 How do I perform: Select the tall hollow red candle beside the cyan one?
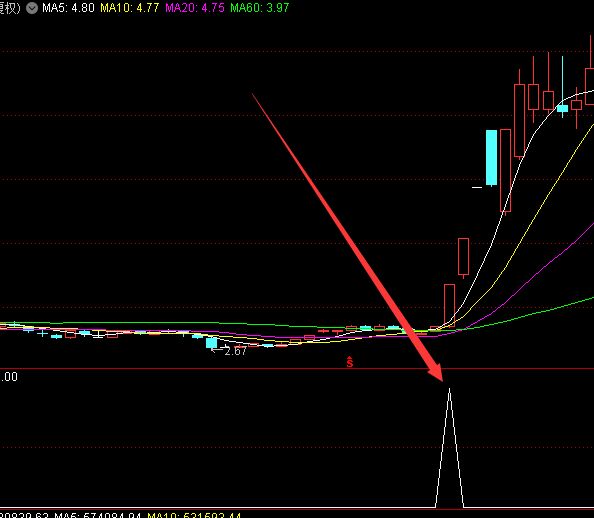pos(505,171)
